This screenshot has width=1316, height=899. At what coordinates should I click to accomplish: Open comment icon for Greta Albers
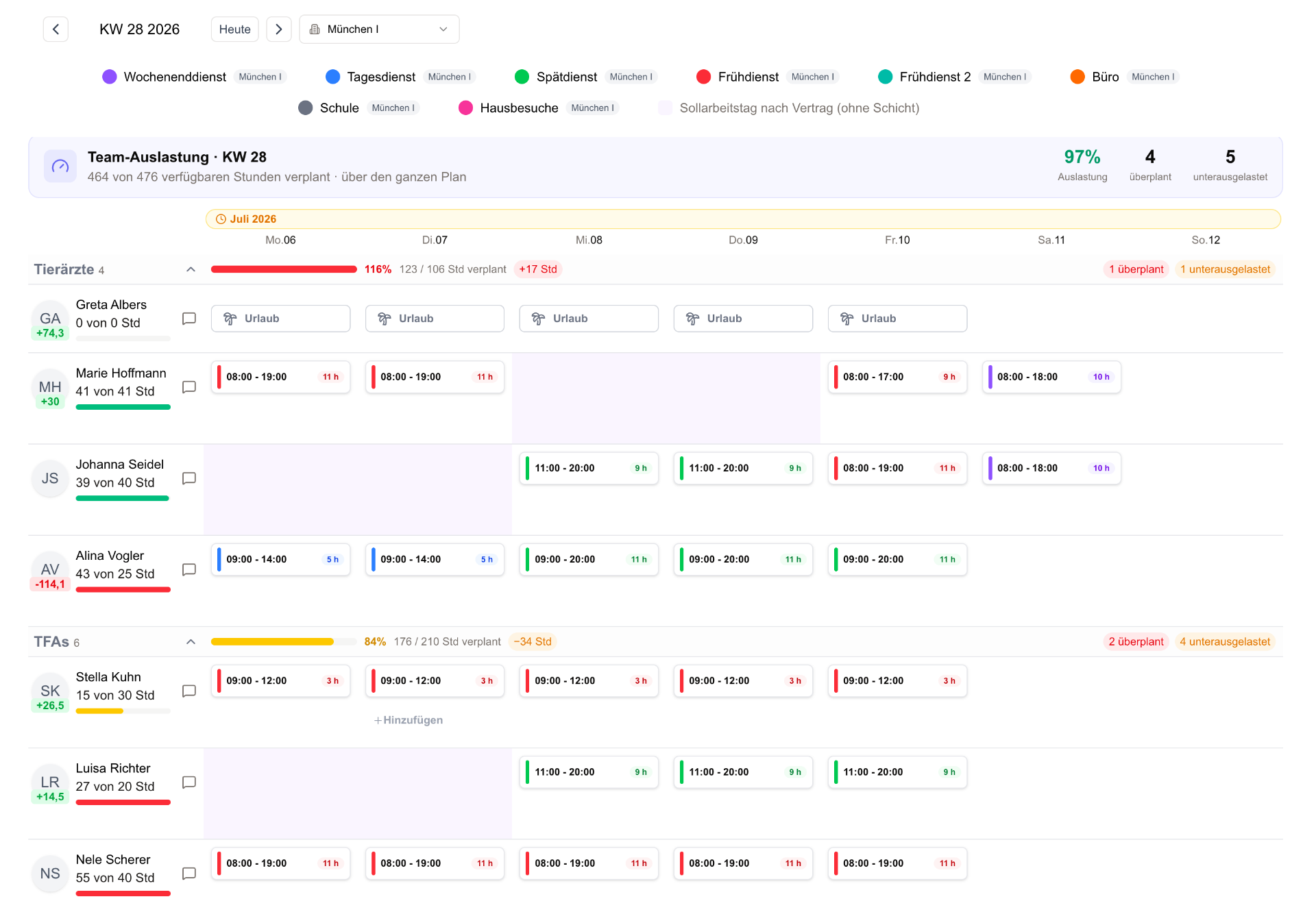coord(189,319)
